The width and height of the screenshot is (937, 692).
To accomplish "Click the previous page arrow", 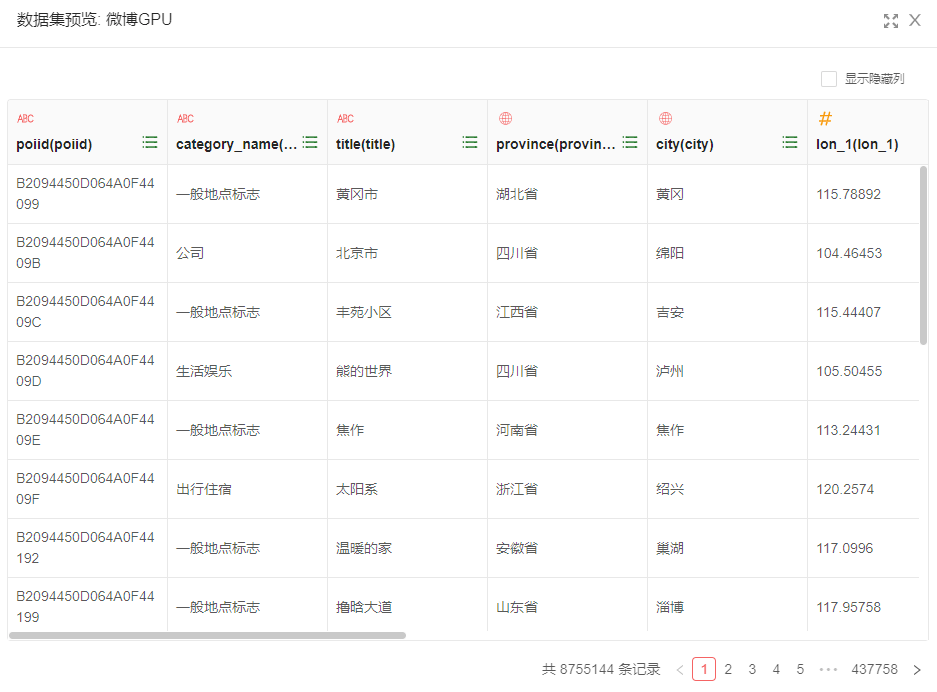I will (680, 669).
